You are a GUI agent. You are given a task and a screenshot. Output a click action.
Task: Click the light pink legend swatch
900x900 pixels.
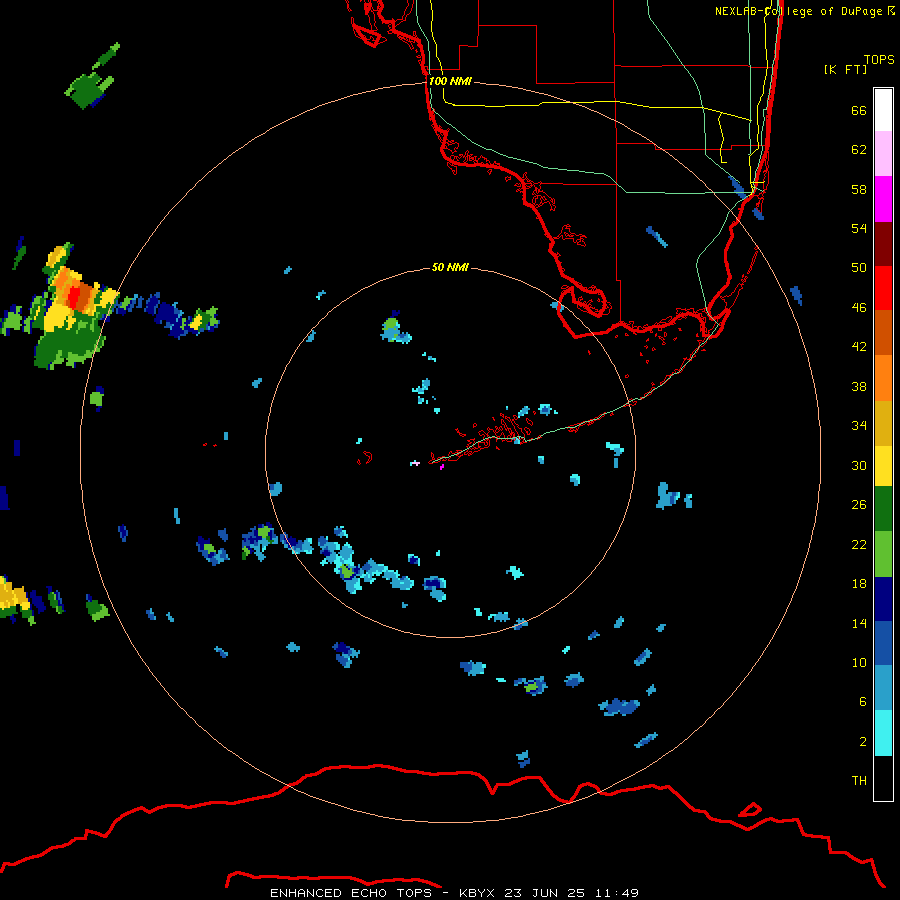point(883,153)
